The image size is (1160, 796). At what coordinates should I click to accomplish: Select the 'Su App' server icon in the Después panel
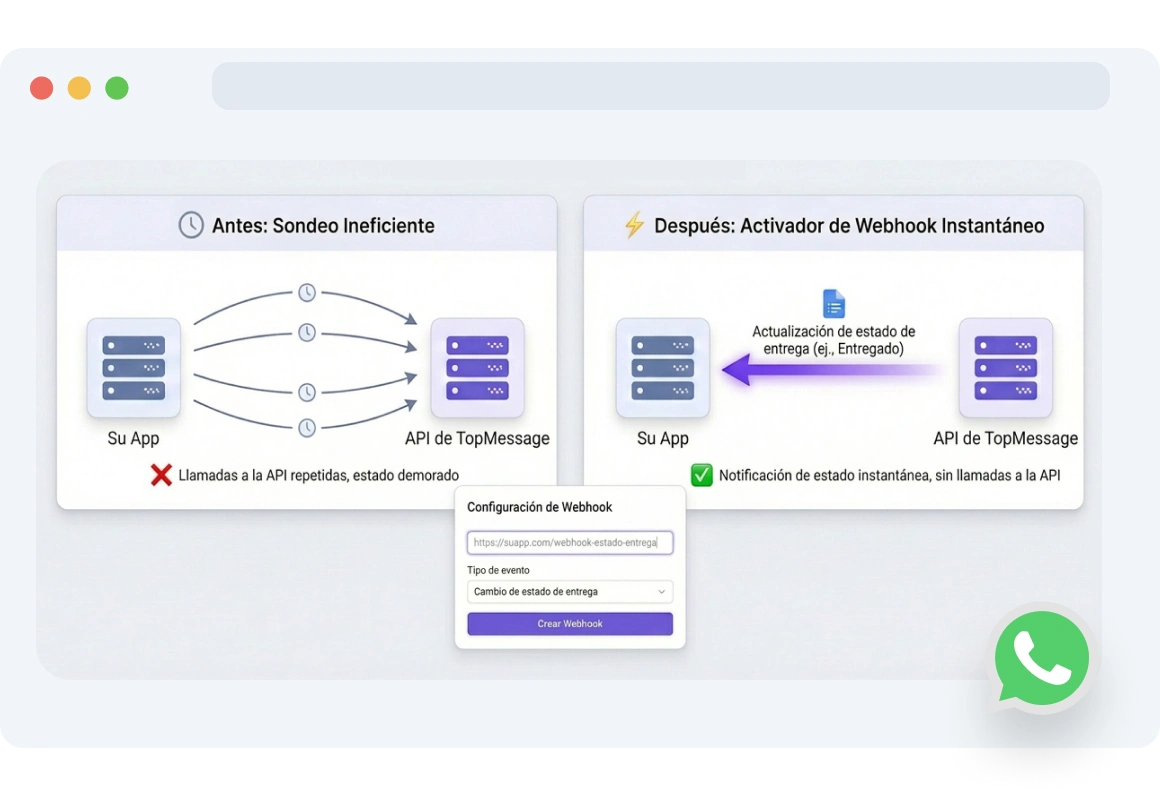(662, 368)
